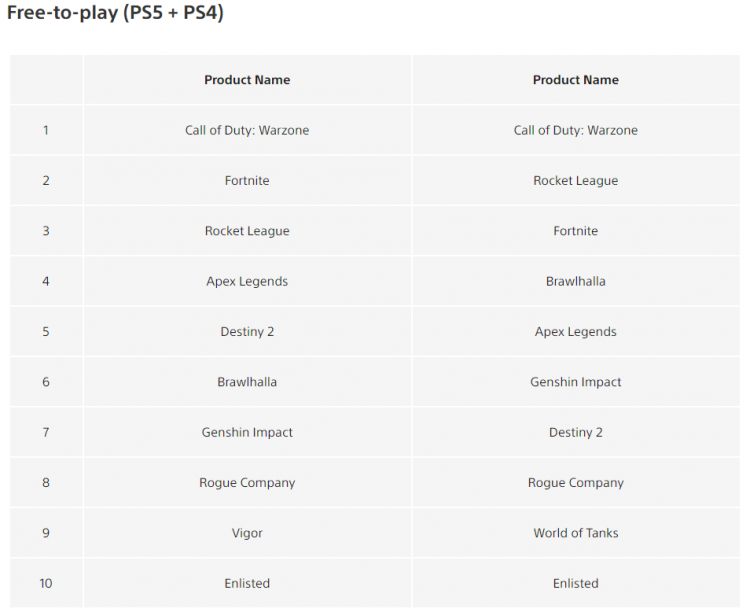Viewport: 750px width, 616px height.
Task: Click the rank number 10 cell
Action: tap(46, 583)
